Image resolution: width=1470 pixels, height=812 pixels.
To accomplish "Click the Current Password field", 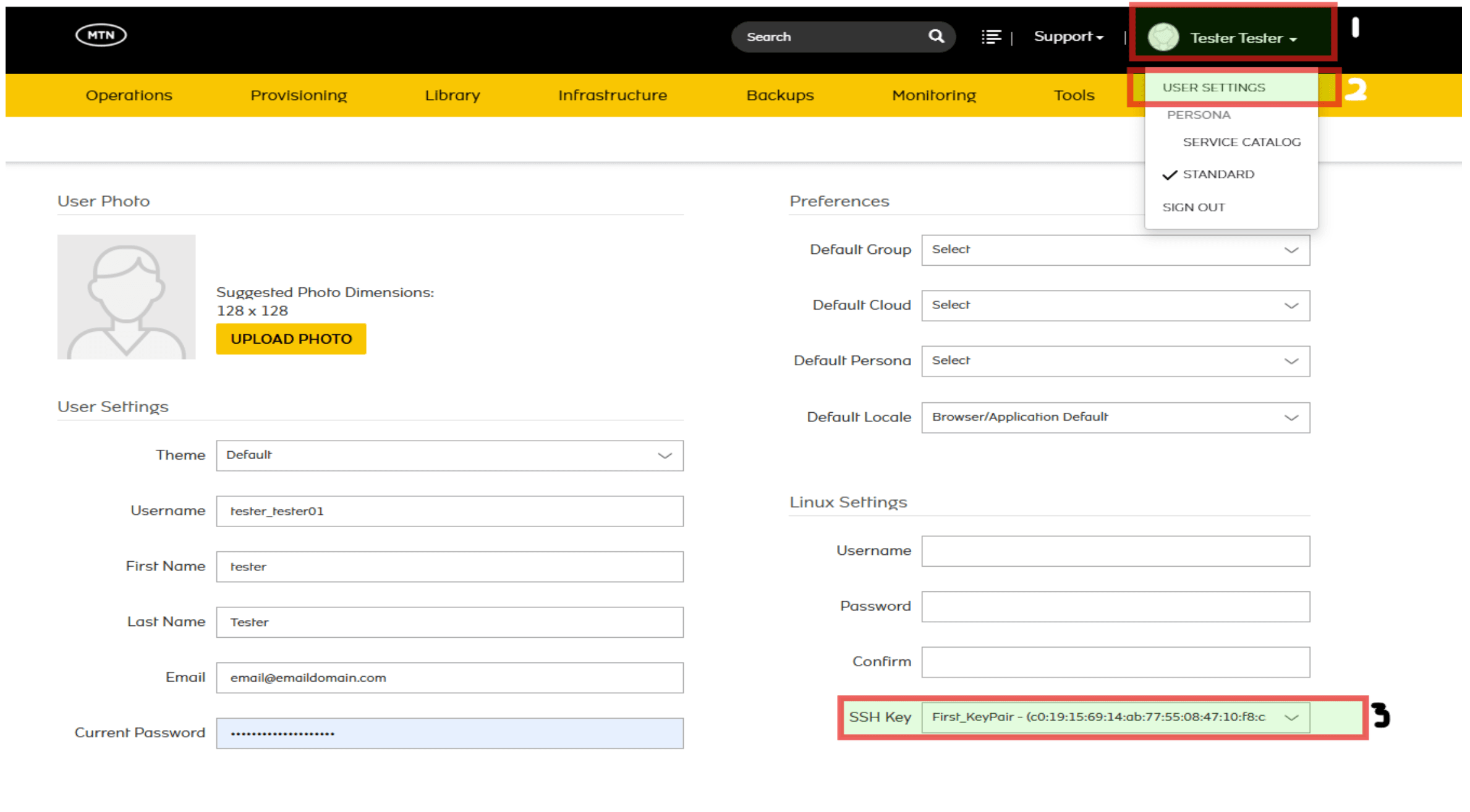I will click(449, 733).
